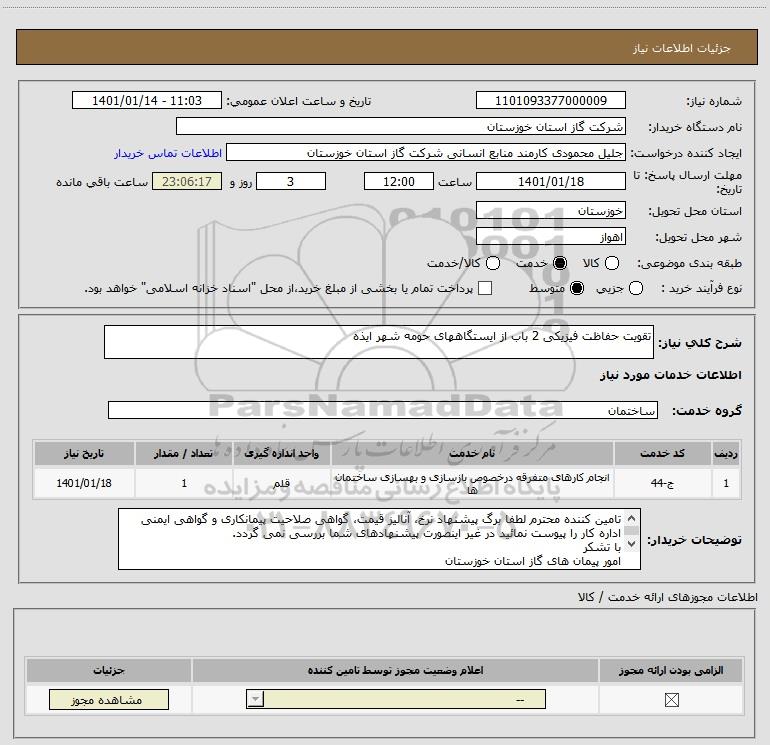This screenshot has width=770, height=745.
Task: Click the buyer organization name field
Action: (401, 127)
